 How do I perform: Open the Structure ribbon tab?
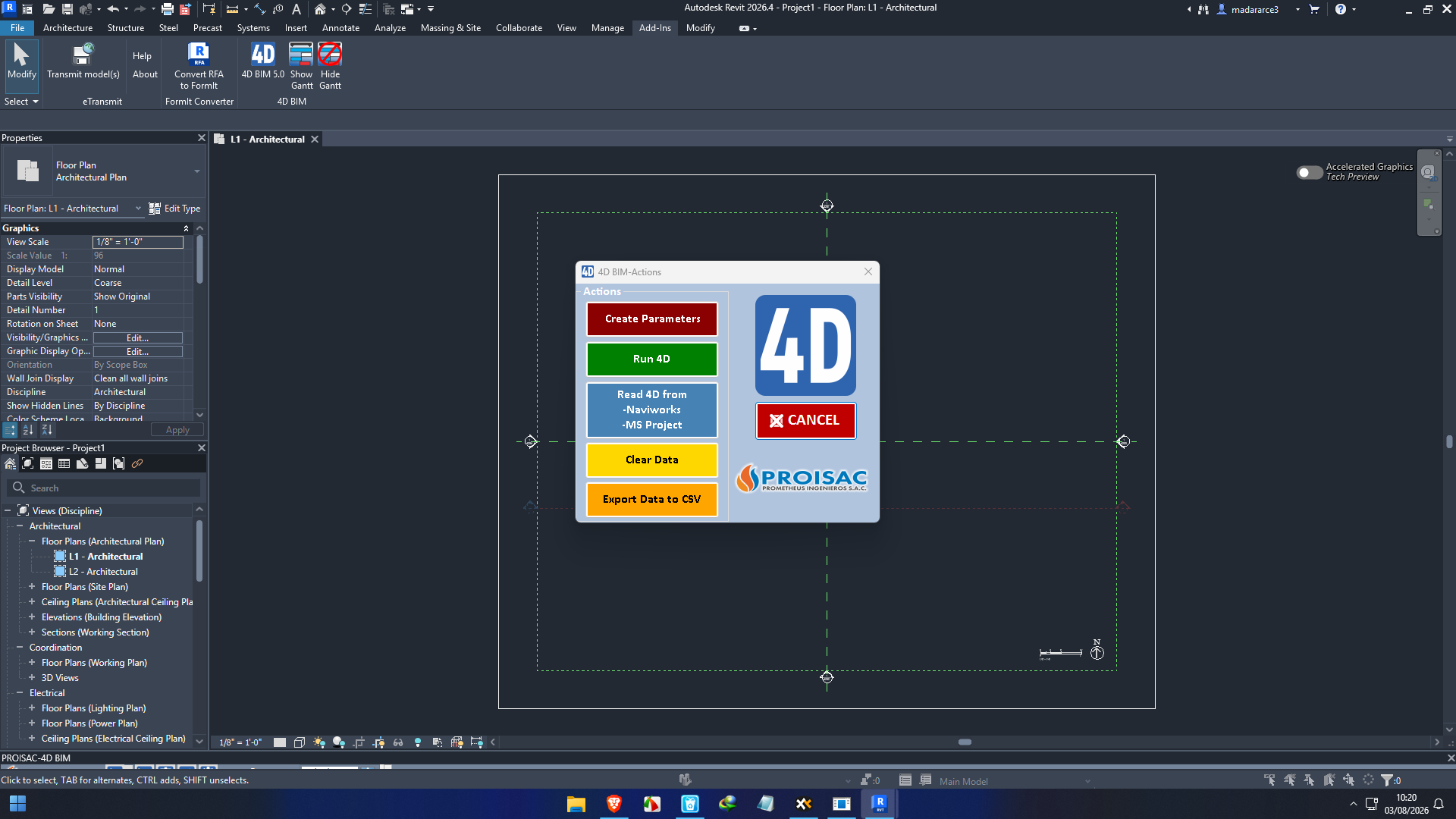[x=125, y=28]
